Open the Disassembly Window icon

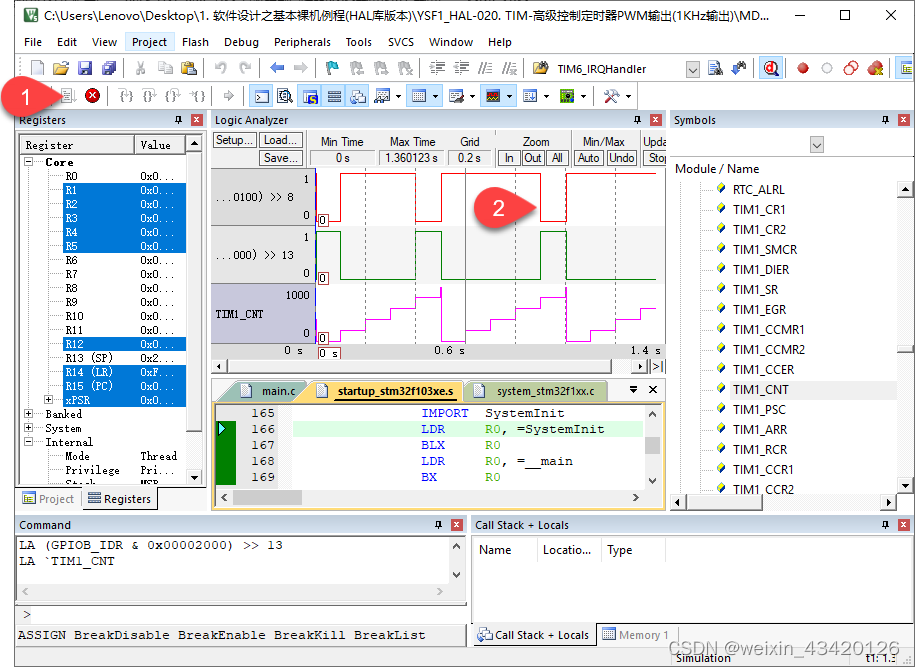coord(285,96)
